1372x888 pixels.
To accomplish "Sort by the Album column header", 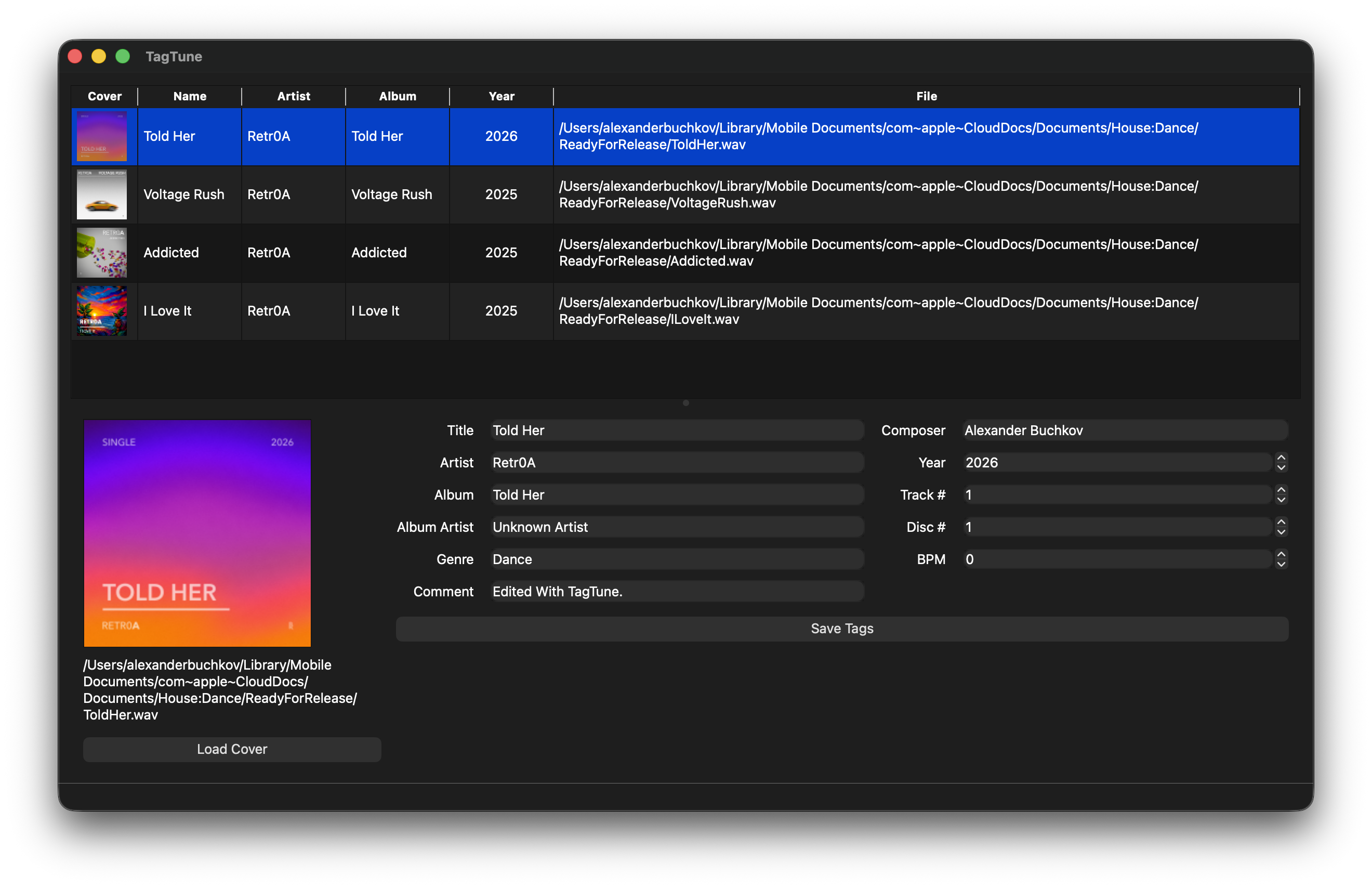I will (x=397, y=96).
